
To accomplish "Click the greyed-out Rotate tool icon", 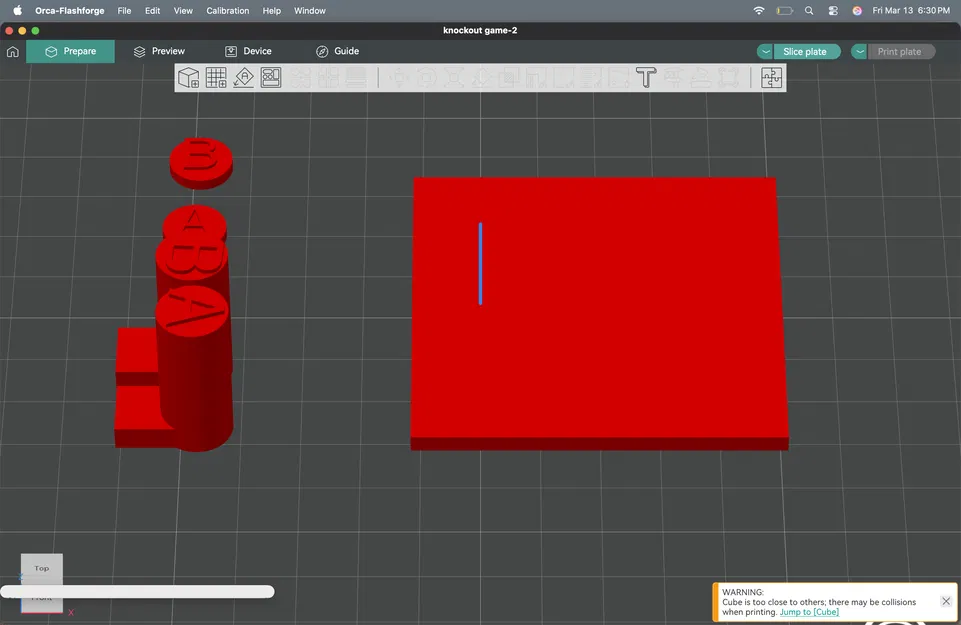I will click(427, 78).
